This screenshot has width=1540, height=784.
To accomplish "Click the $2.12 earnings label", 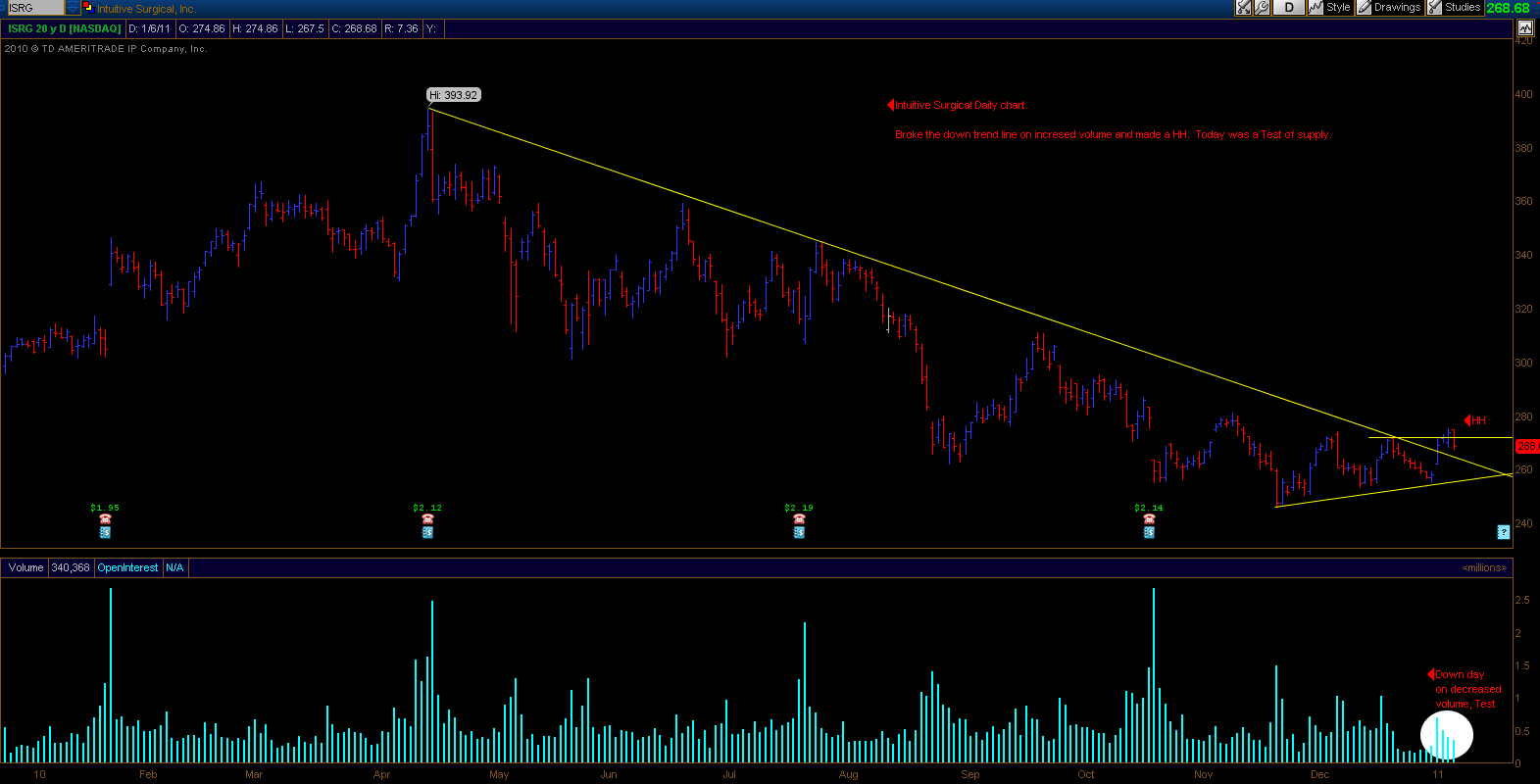I will coord(427,508).
